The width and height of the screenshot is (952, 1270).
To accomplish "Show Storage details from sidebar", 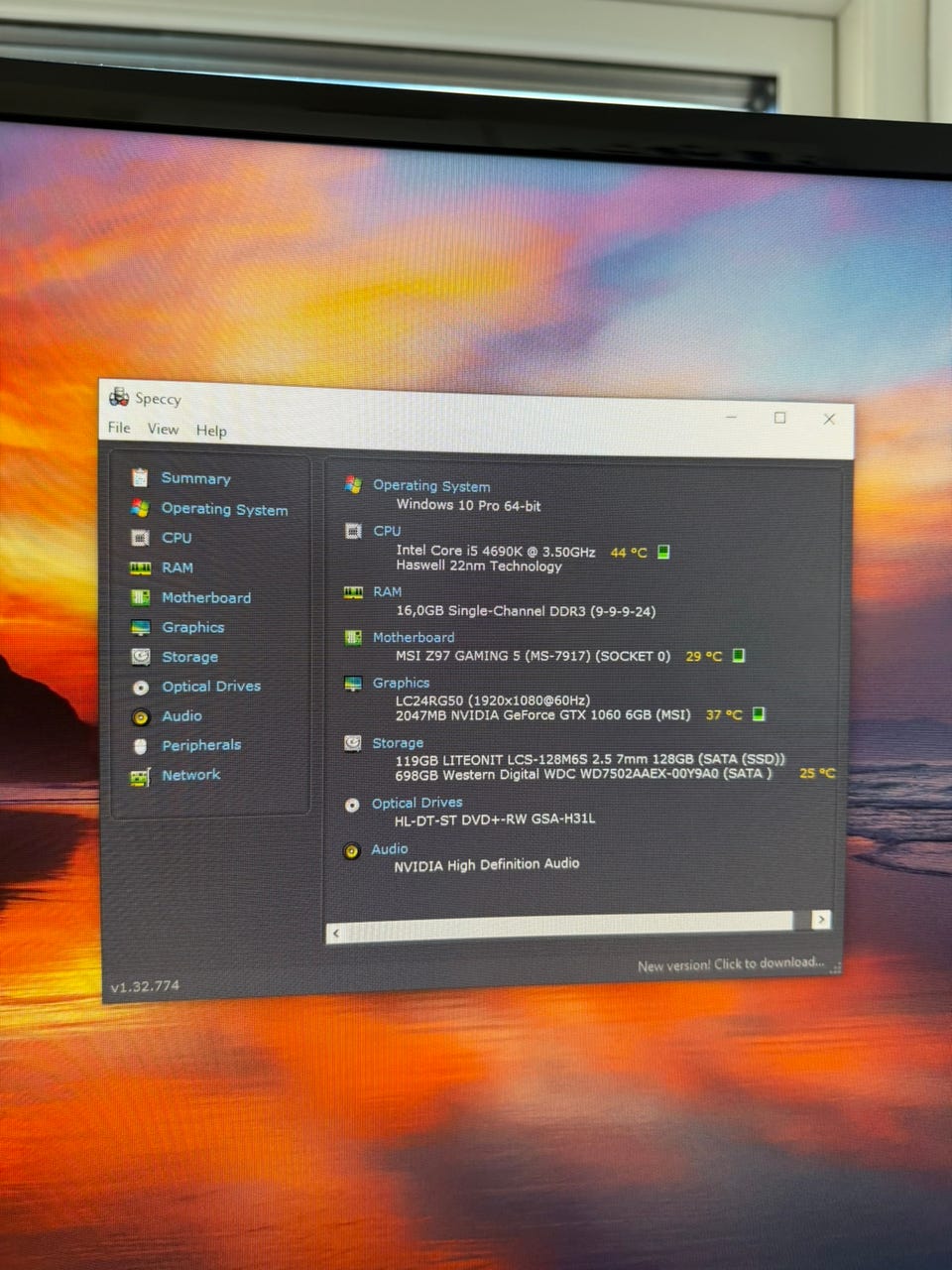I will 189,657.
